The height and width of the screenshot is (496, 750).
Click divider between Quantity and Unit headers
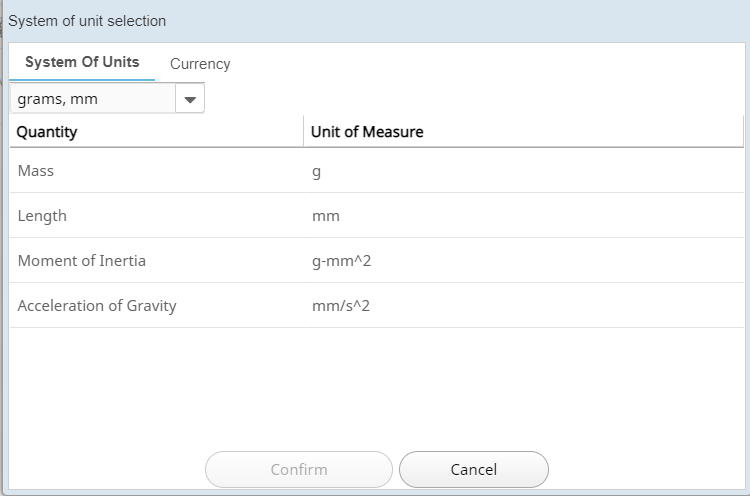[303, 132]
